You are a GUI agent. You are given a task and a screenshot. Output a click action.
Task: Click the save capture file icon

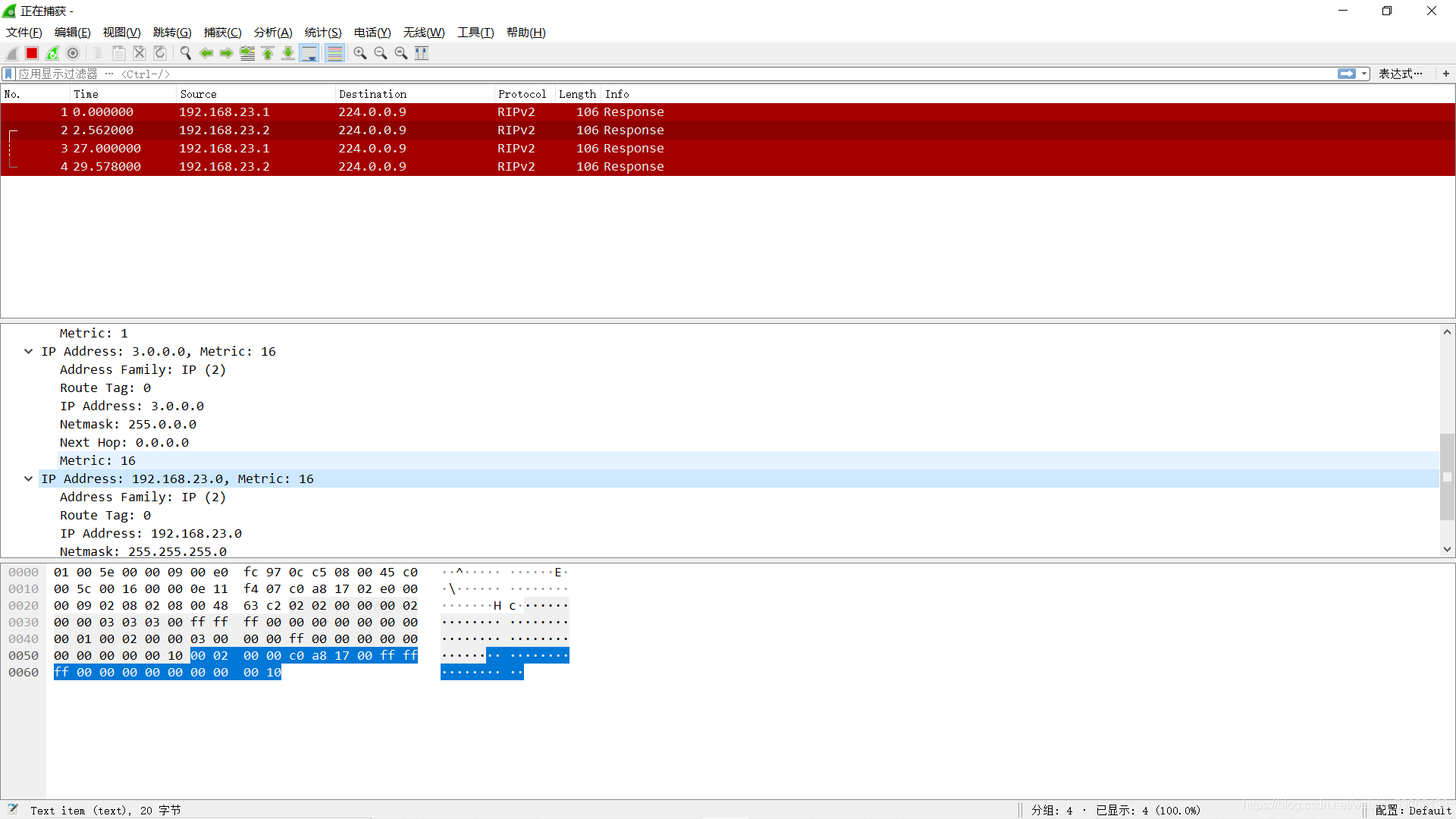coord(118,53)
